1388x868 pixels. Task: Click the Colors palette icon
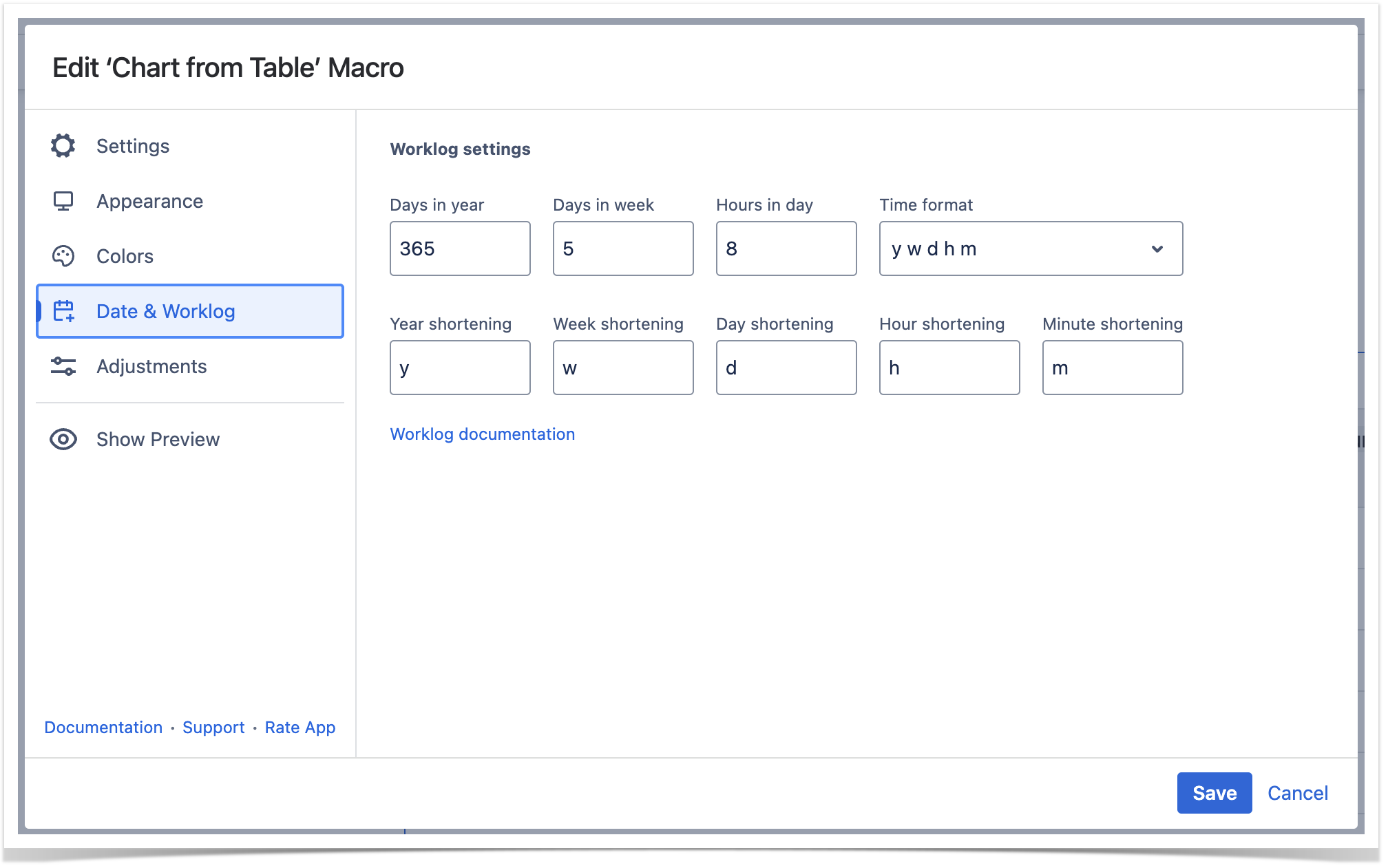pos(63,256)
